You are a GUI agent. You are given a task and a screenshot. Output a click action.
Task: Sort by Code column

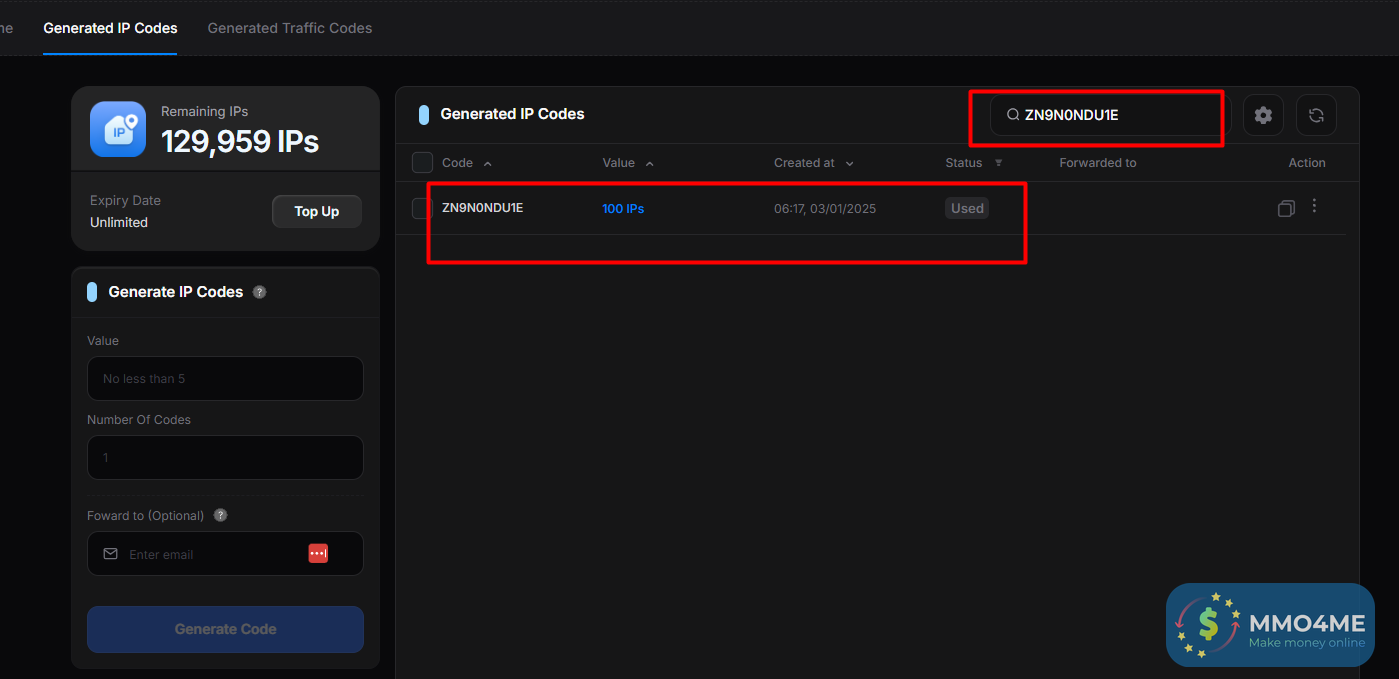pos(466,163)
